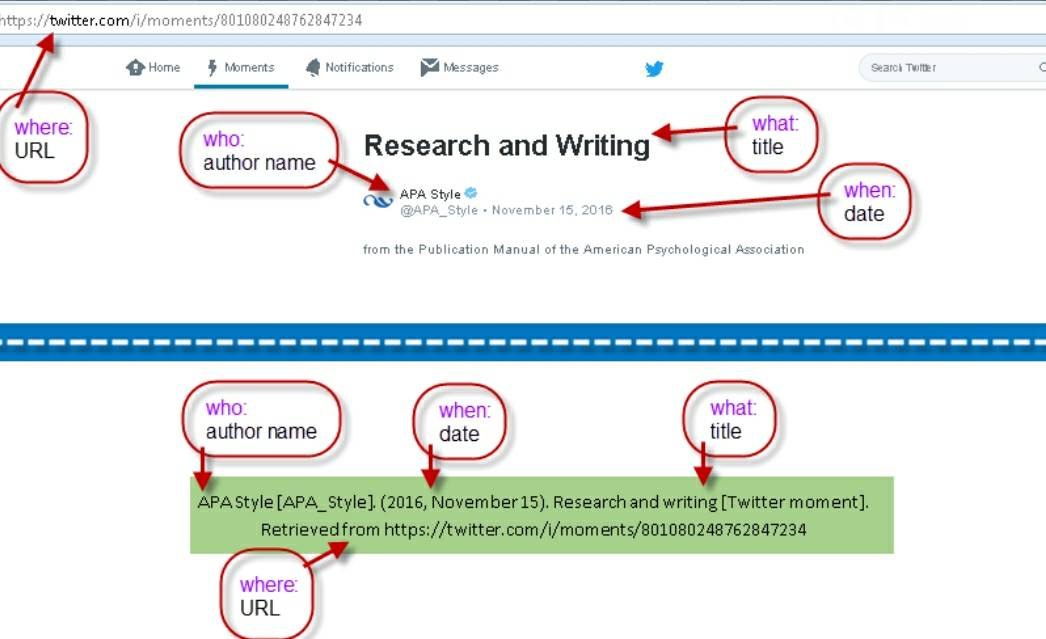This screenshot has width=1046, height=639.
Task: Click the APA Style profile avatar
Action: click(x=378, y=200)
